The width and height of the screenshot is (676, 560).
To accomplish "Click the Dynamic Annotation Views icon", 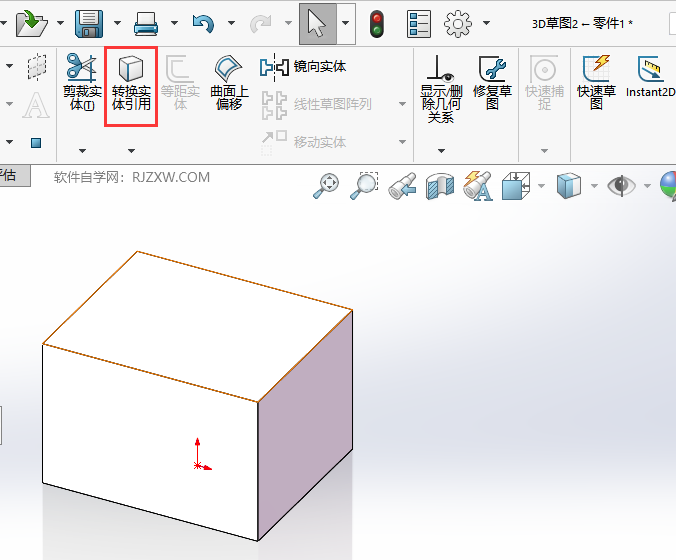I will click(x=478, y=186).
